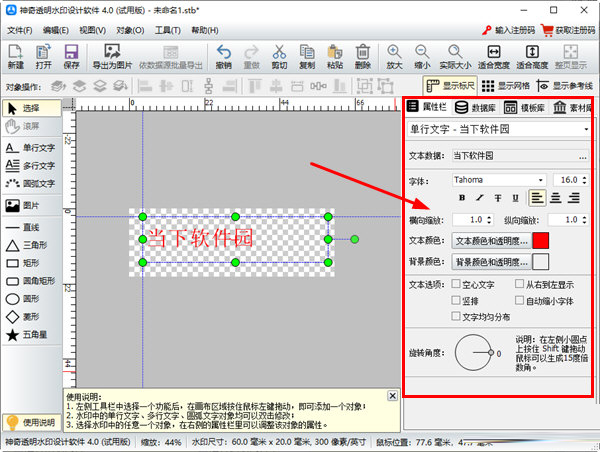
Task: Click the 文本颜色和透明度 button
Action: tap(490, 240)
